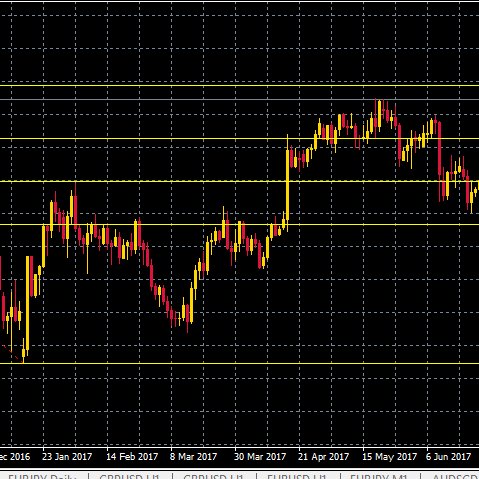Click the 30 Mar 2017 date label

[x=260, y=456]
